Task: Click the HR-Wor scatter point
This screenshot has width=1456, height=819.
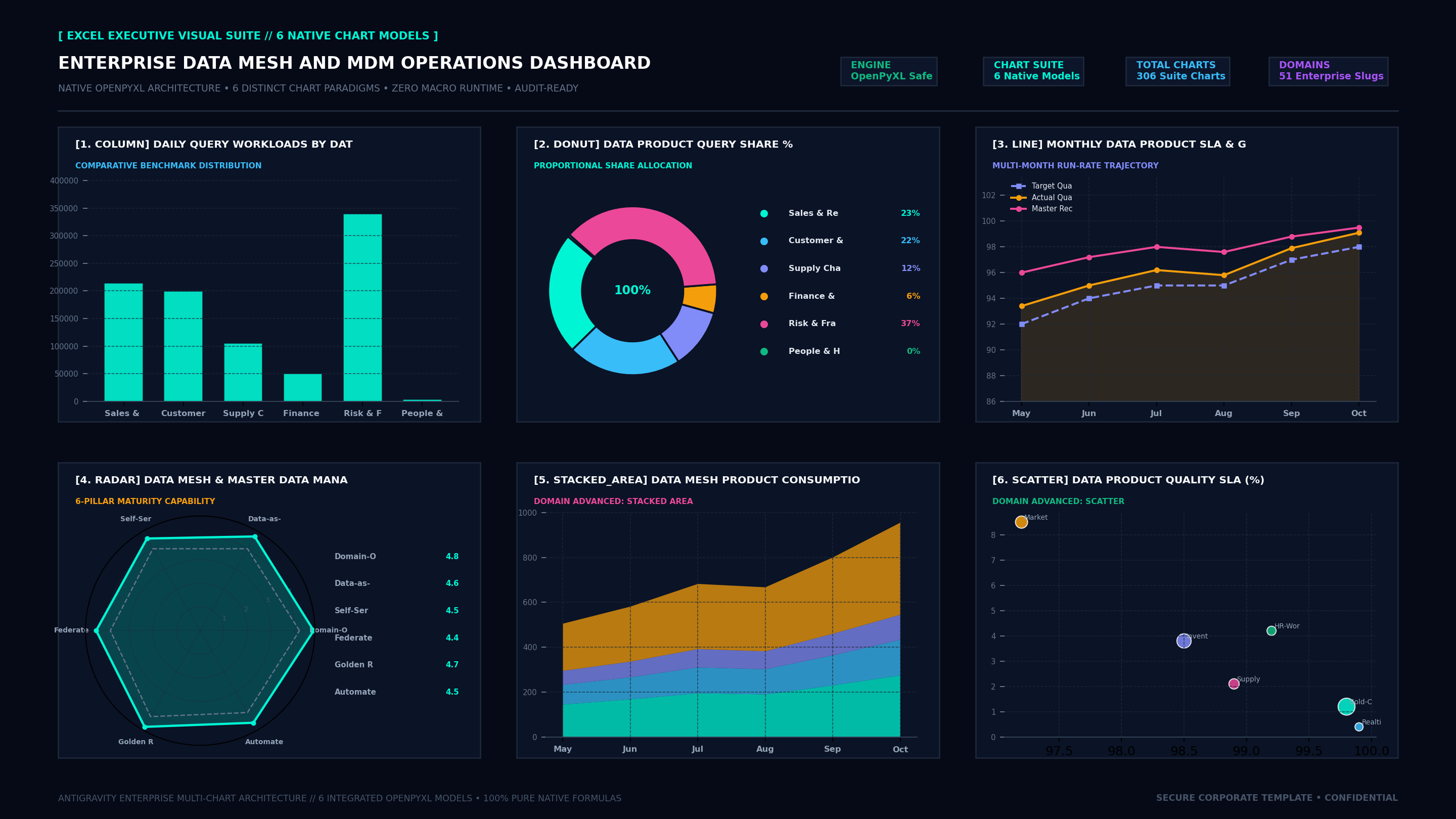Action: pyautogui.click(x=1271, y=631)
